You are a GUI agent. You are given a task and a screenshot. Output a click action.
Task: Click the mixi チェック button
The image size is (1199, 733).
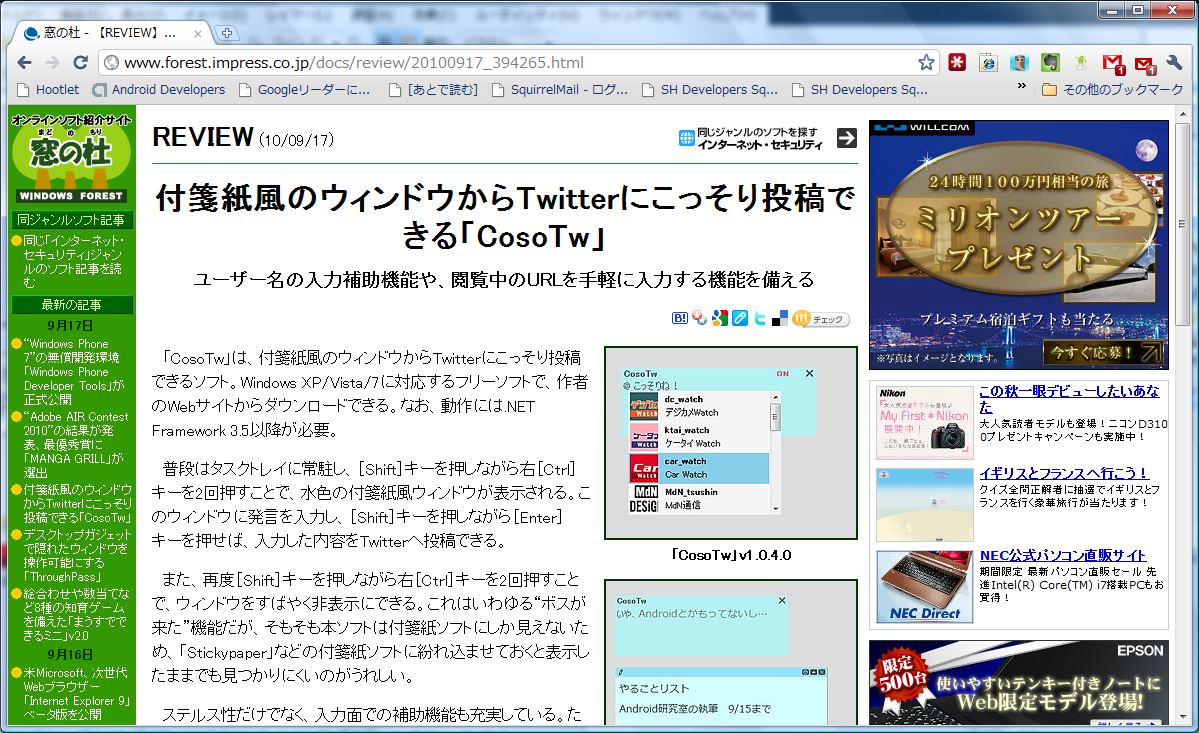821,319
